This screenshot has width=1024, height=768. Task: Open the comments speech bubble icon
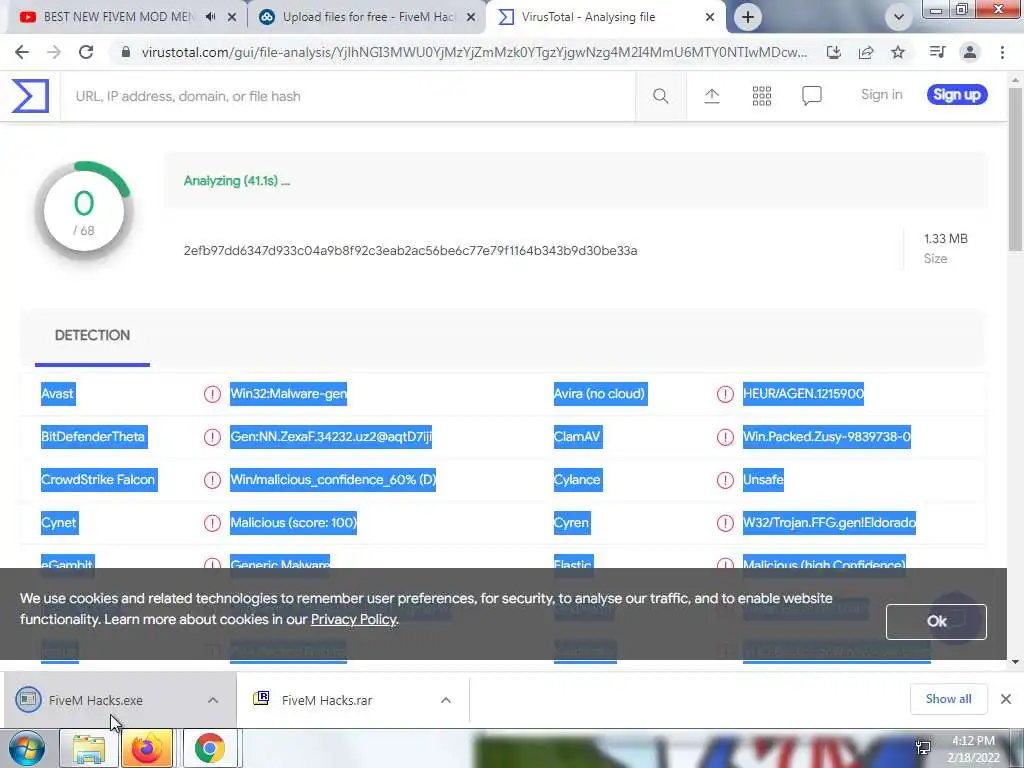(x=811, y=96)
